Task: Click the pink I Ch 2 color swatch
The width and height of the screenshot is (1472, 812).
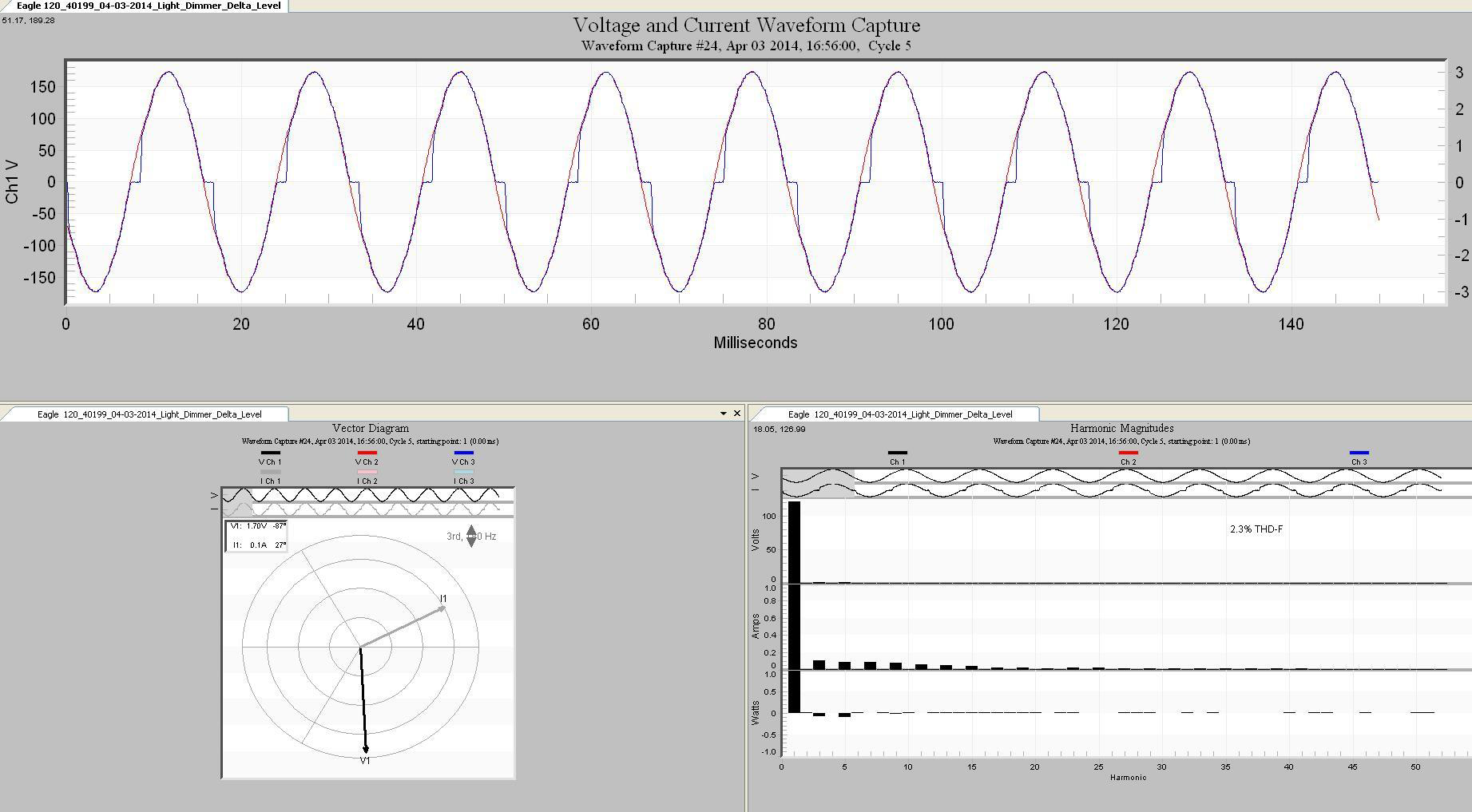Action: pyautogui.click(x=367, y=471)
